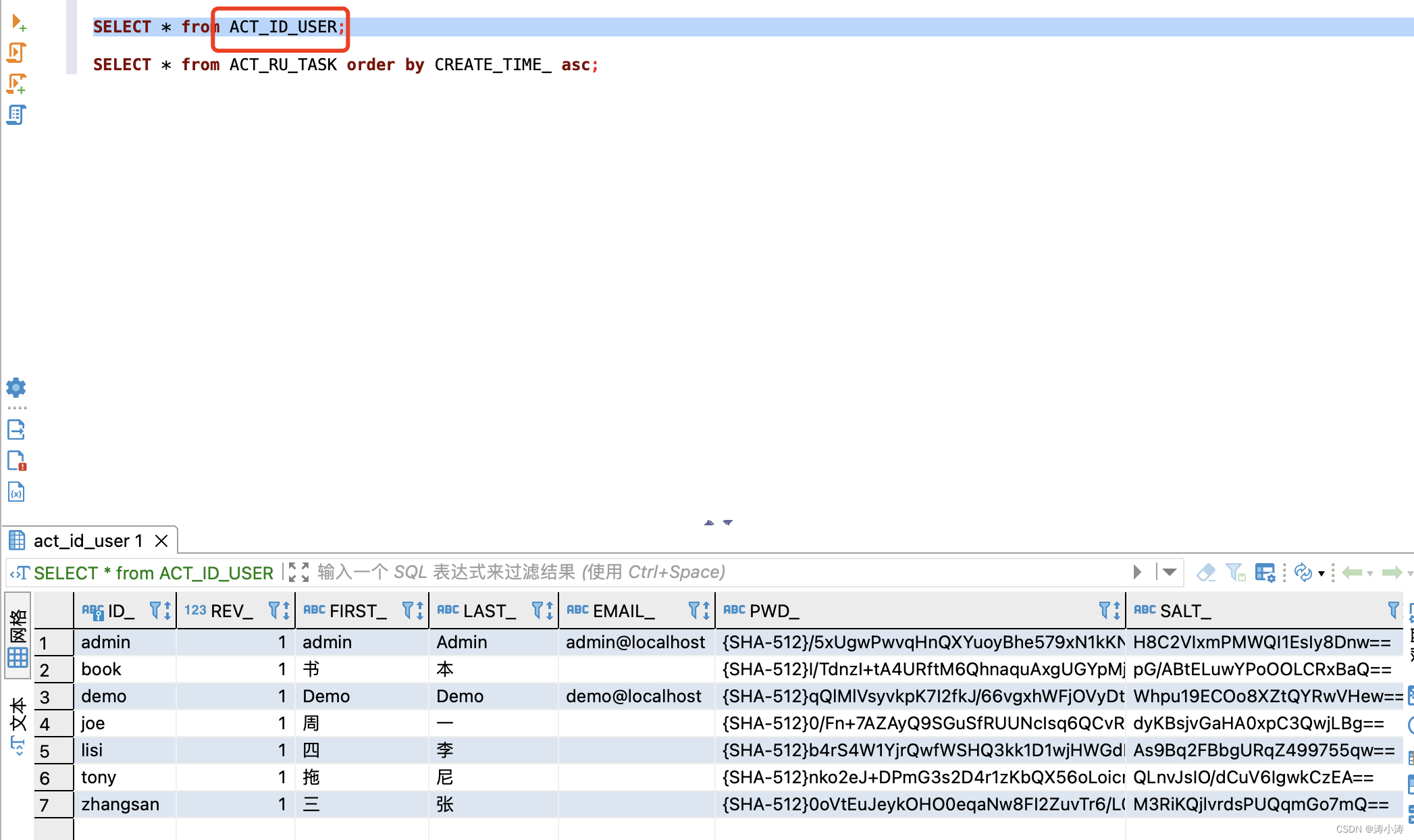This screenshot has height=840, width=1414.
Task: Switch to grid view (网格) side tab
Action: (x=18, y=635)
